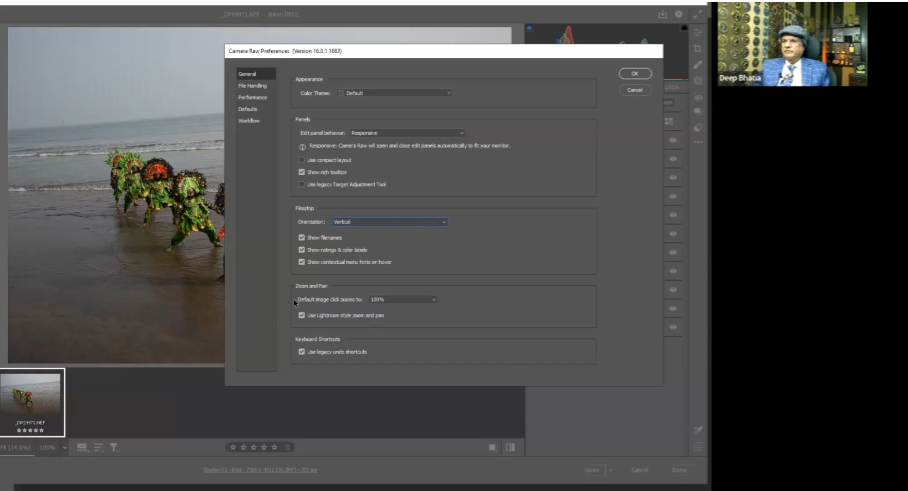Select the Crop tool in right toolbar
This screenshot has width=908, height=491.
pyautogui.click(x=698, y=48)
